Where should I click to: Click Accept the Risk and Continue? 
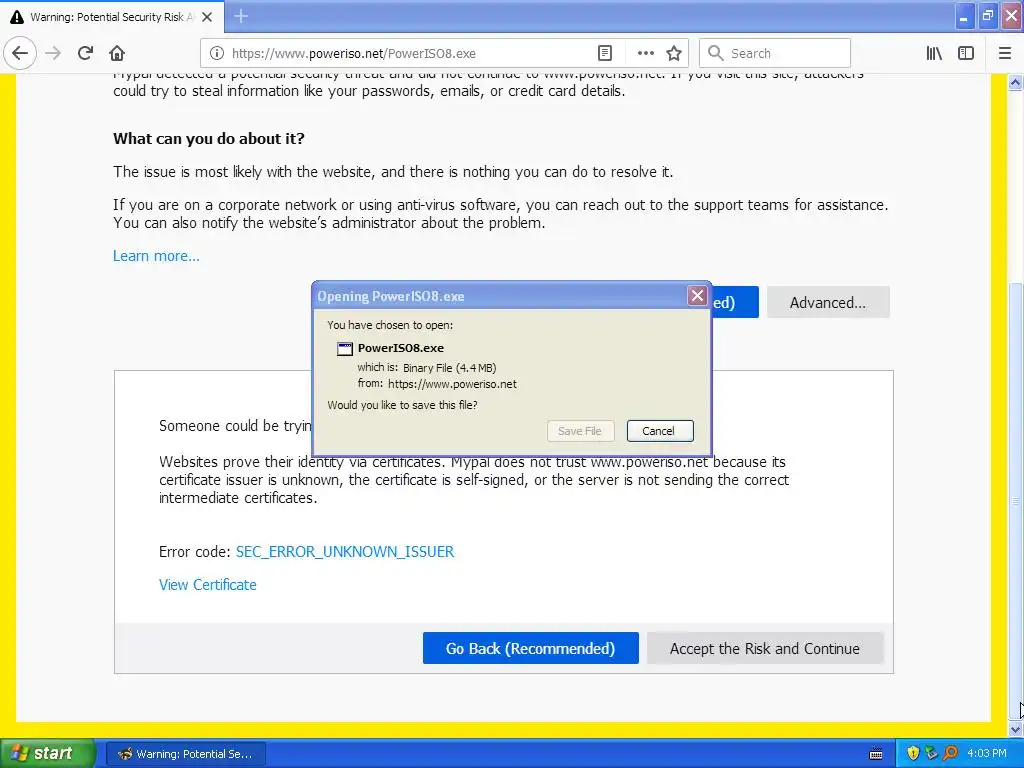coord(765,648)
